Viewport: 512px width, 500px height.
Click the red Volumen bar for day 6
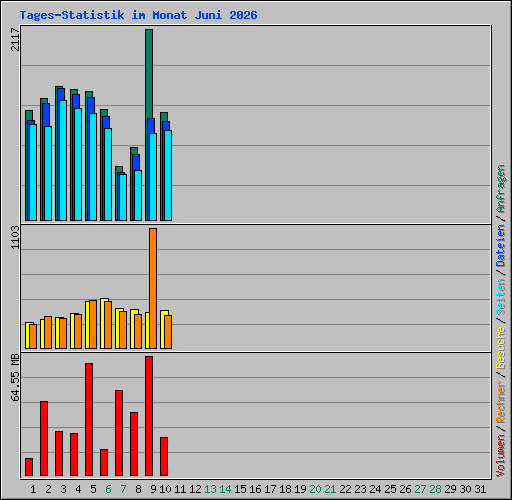(x=104, y=463)
